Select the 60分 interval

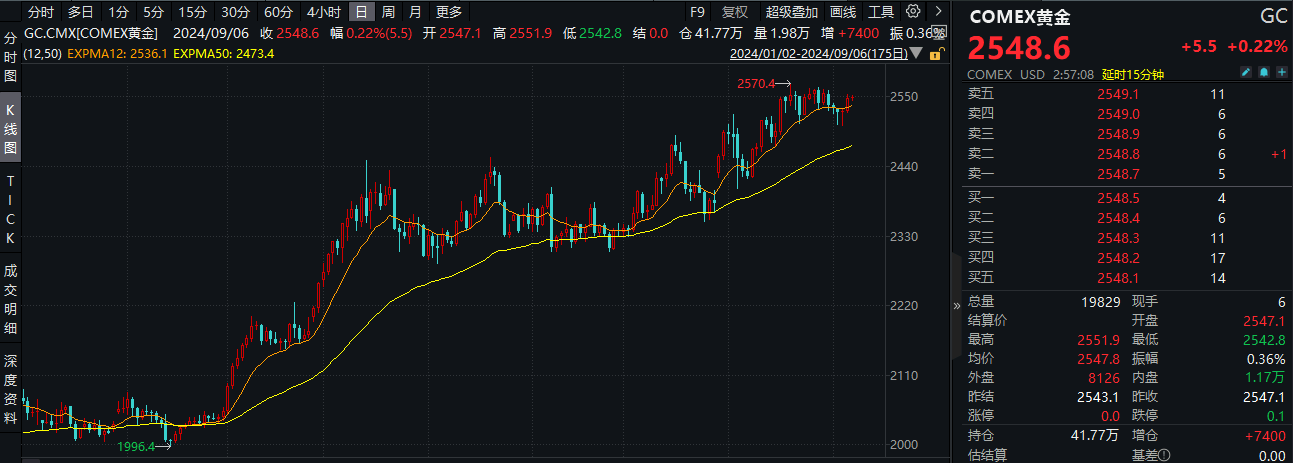point(277,12)
